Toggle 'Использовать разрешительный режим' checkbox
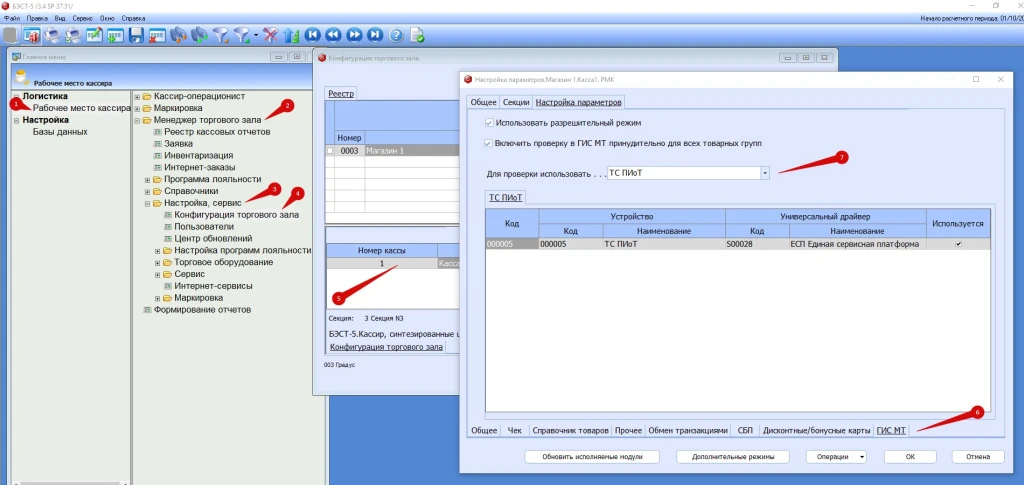1024x485 pixels. click(x=488, y=122)
